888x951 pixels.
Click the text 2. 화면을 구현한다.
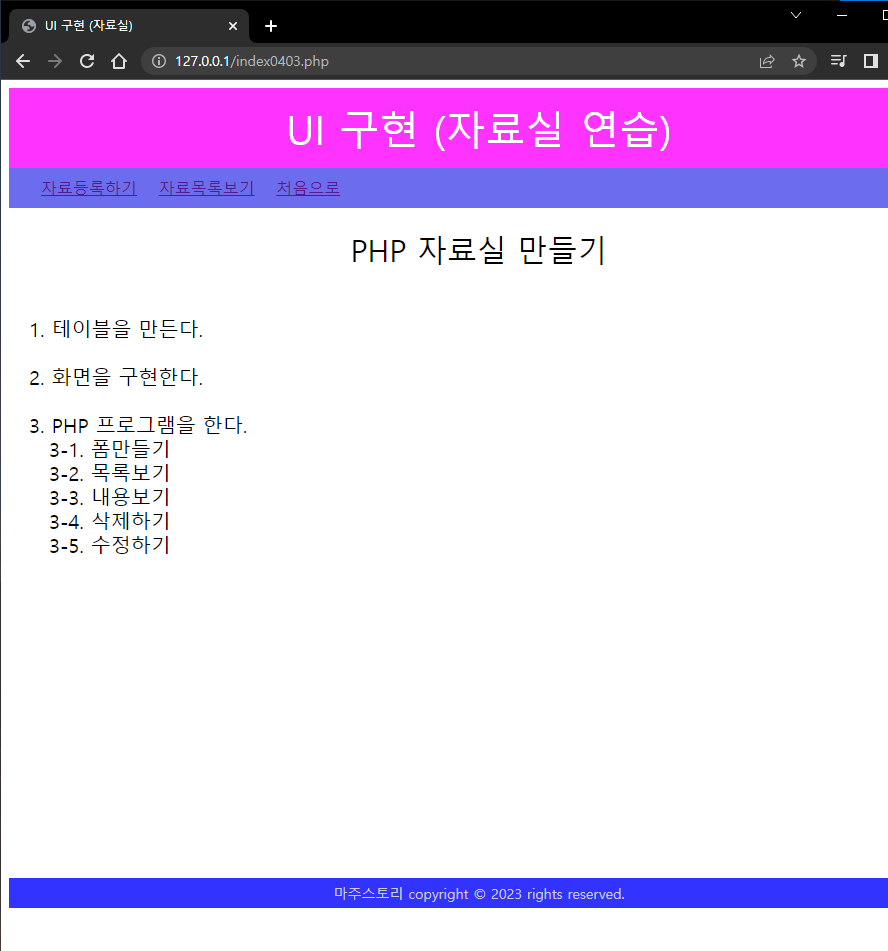pos(116,377)
